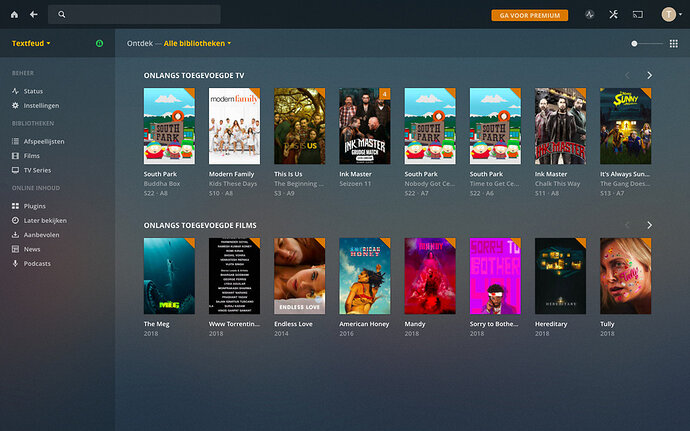Click the Ontdek breadcrumb
Image resolution: width=690 pixels, height=431 pixels.
click(x=139, y=43)
